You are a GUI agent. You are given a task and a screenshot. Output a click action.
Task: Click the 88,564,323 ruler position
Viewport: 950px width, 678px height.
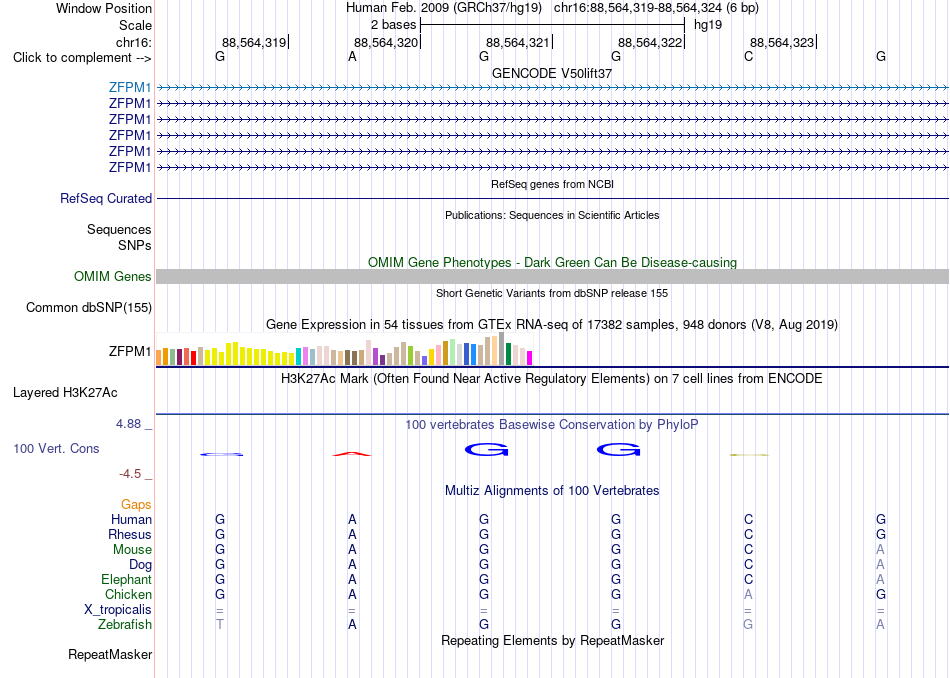[782, 42]
